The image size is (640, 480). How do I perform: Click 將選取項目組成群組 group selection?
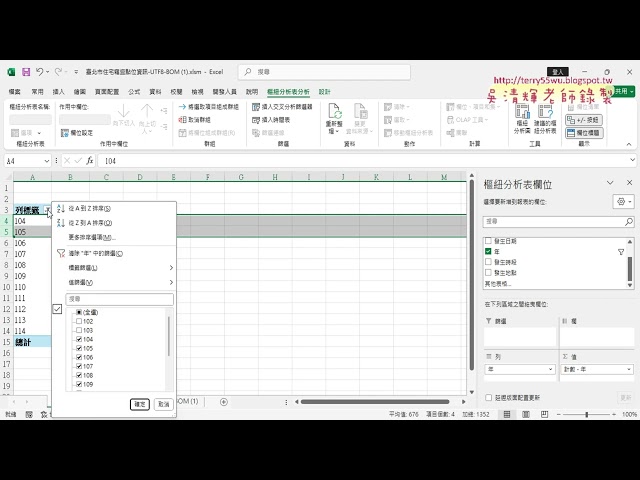coord(209,107)
